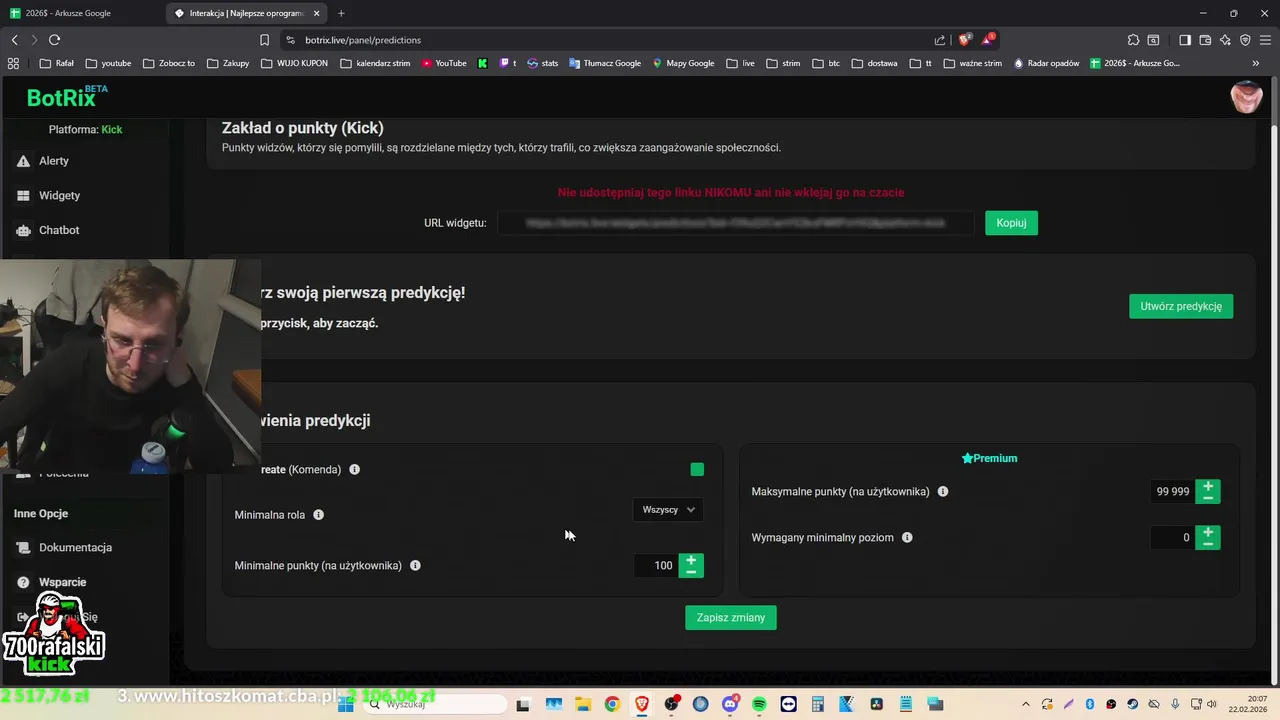
Task: Open Chatbot in the sidebar
Action: pos(59,230)
